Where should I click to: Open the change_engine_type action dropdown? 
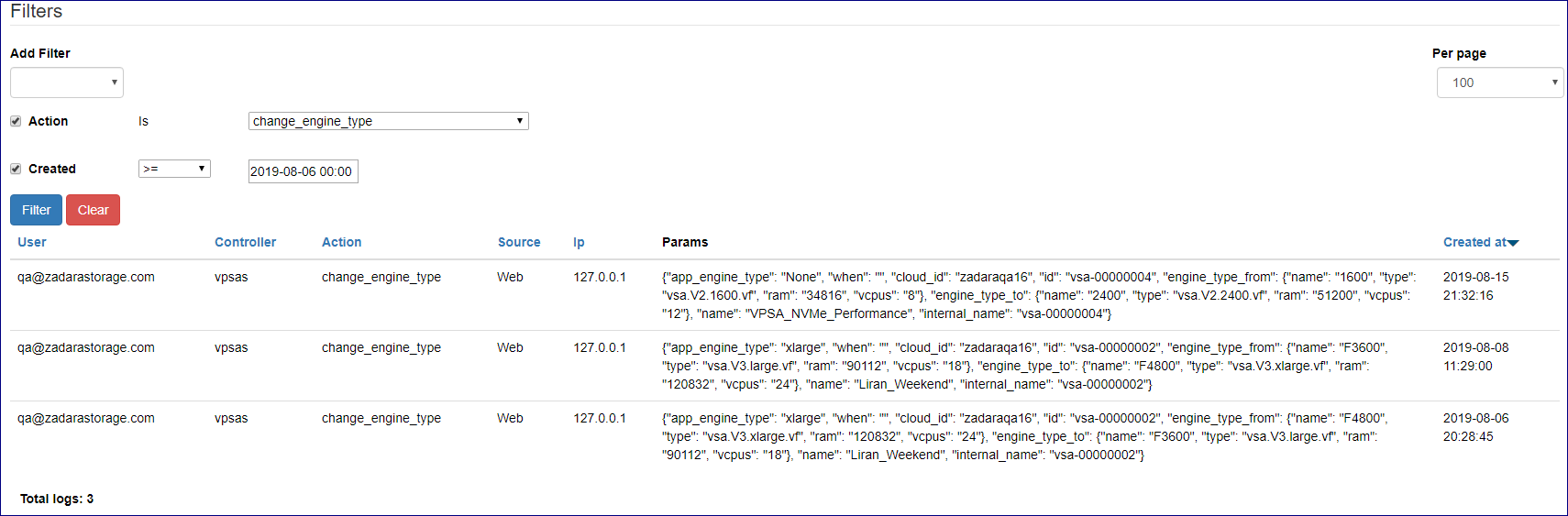point(389,121)
